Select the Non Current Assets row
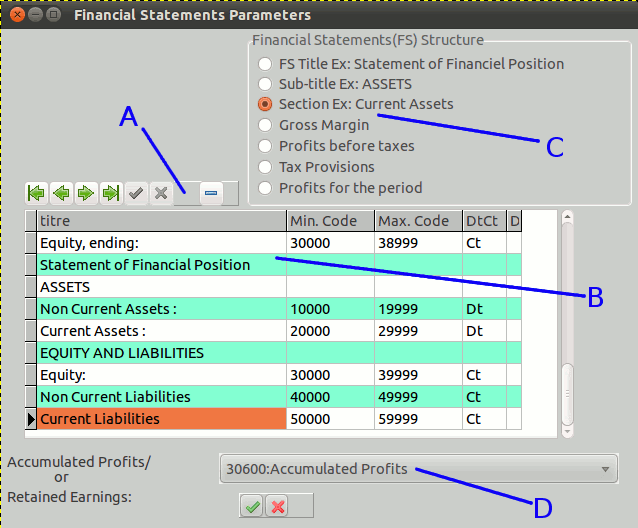The width and height of the screenshot is (638, 528). pyautogui.click(x=160, y=309)
